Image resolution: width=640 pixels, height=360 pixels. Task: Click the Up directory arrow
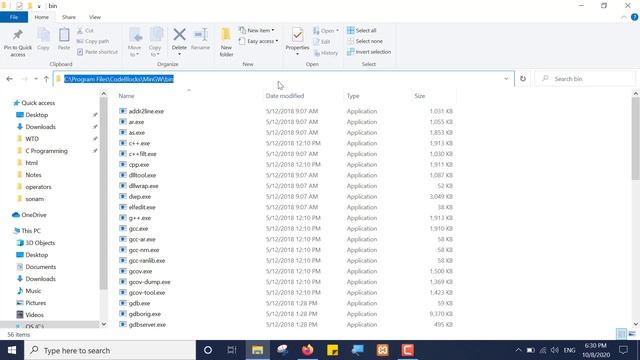click(x=46, y=79)
